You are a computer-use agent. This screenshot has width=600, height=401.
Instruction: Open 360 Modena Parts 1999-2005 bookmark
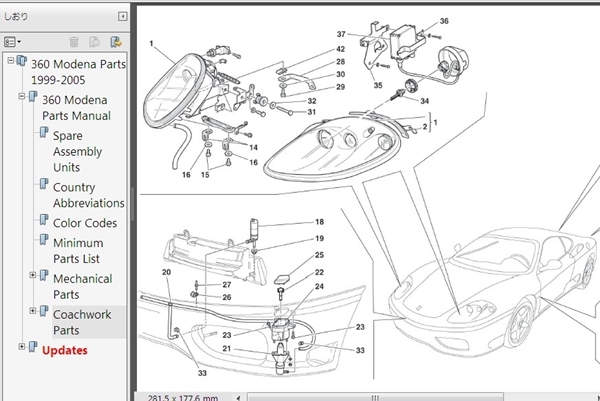(x=78, y=72)
